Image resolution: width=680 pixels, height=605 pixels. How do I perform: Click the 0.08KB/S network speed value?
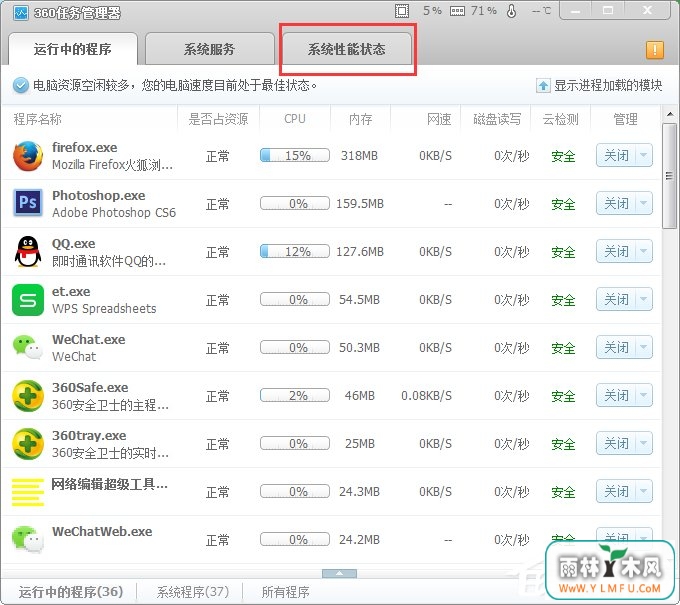[x=426, y=396]
